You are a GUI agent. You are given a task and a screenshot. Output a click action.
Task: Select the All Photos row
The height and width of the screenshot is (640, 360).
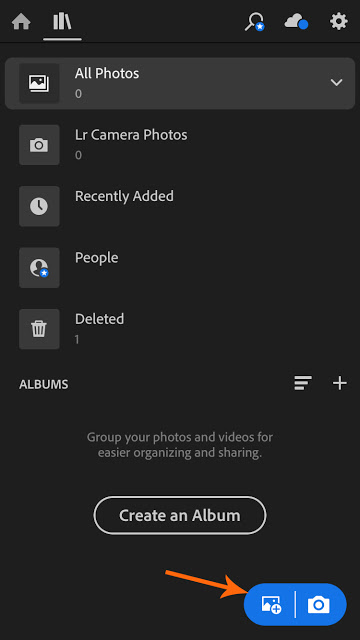click(x=180, y=83)
